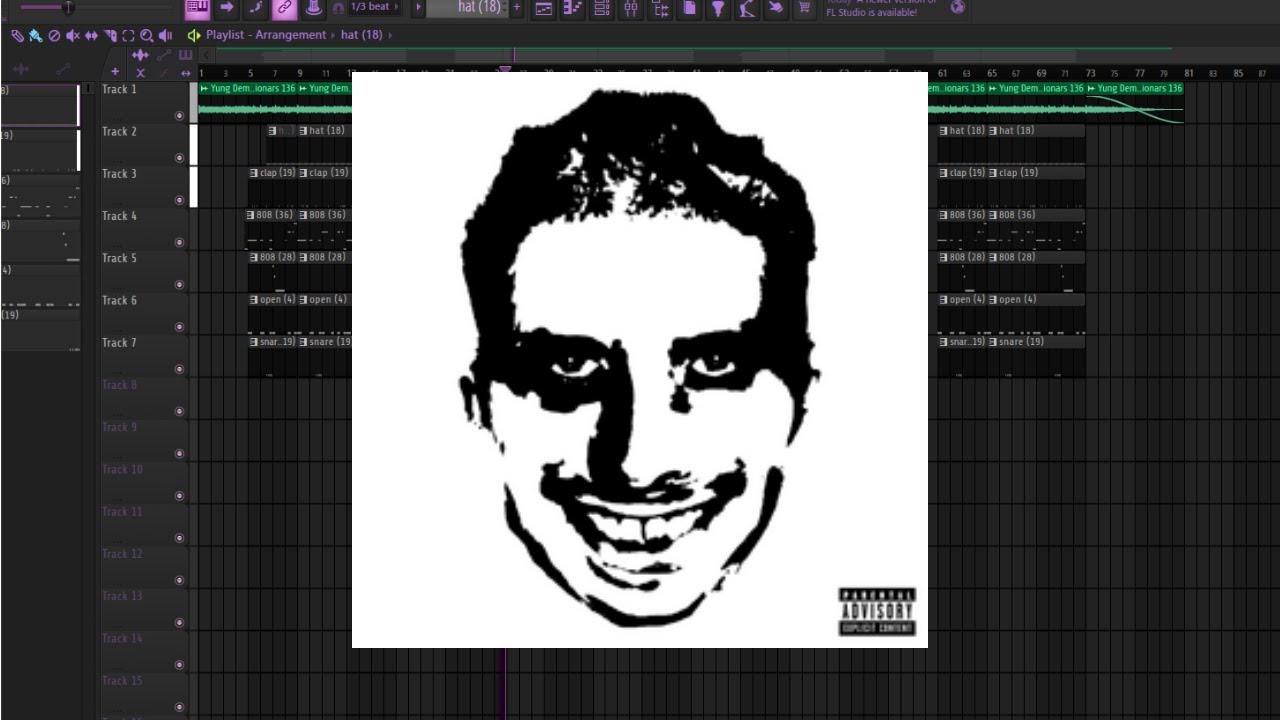Click the top-left purple volume slider knob
1280x720 pixels.
[68, 8]
